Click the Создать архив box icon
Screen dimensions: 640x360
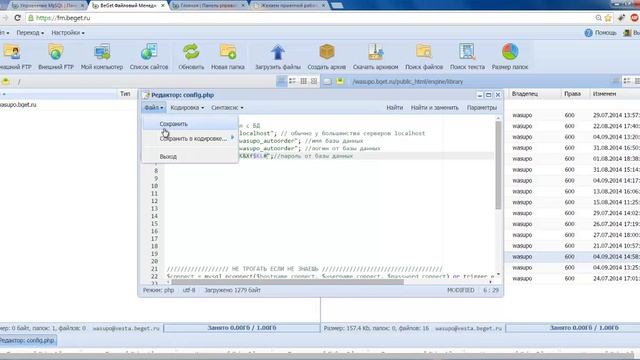pos(327,52)
